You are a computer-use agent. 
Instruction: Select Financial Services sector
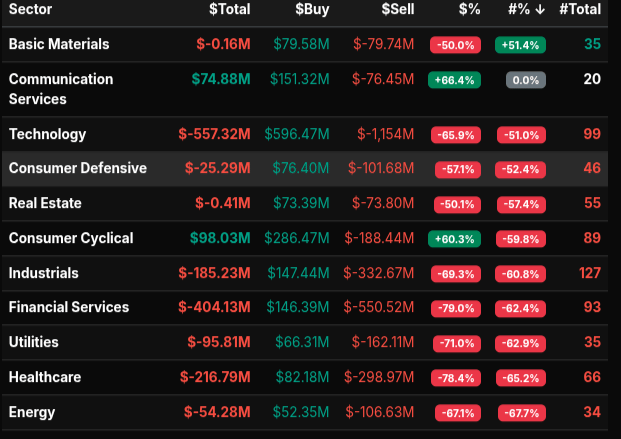68,307
